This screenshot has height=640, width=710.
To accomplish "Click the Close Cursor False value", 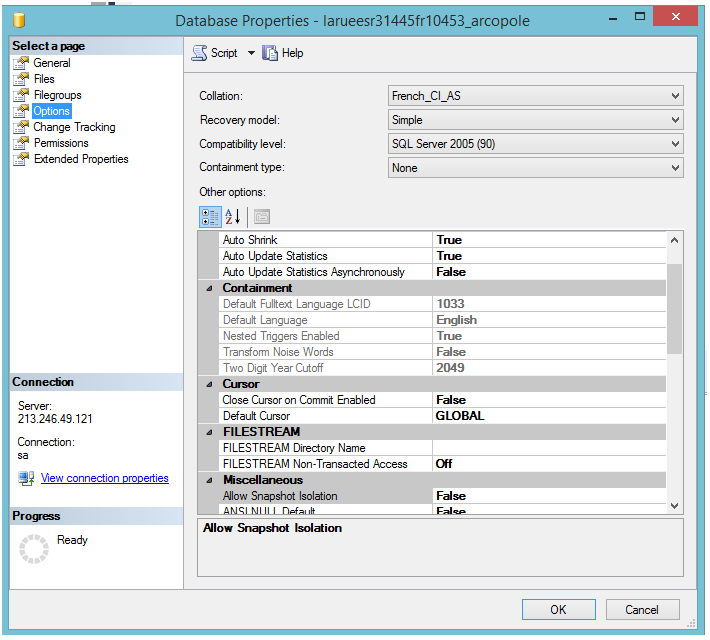I will coord(549,400).
